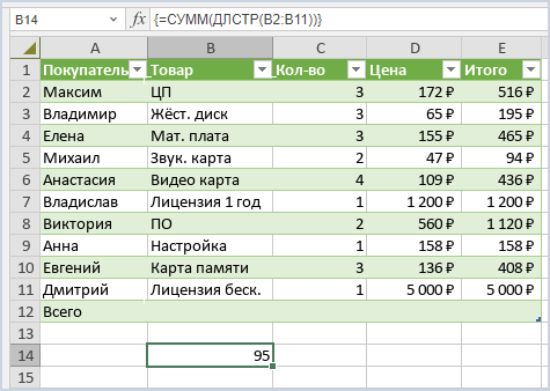Open the Товар column filter dropdown
Image resolution: width=550 pixels, height=391 pixels.
pyautogui.click(x=262, y=70)
